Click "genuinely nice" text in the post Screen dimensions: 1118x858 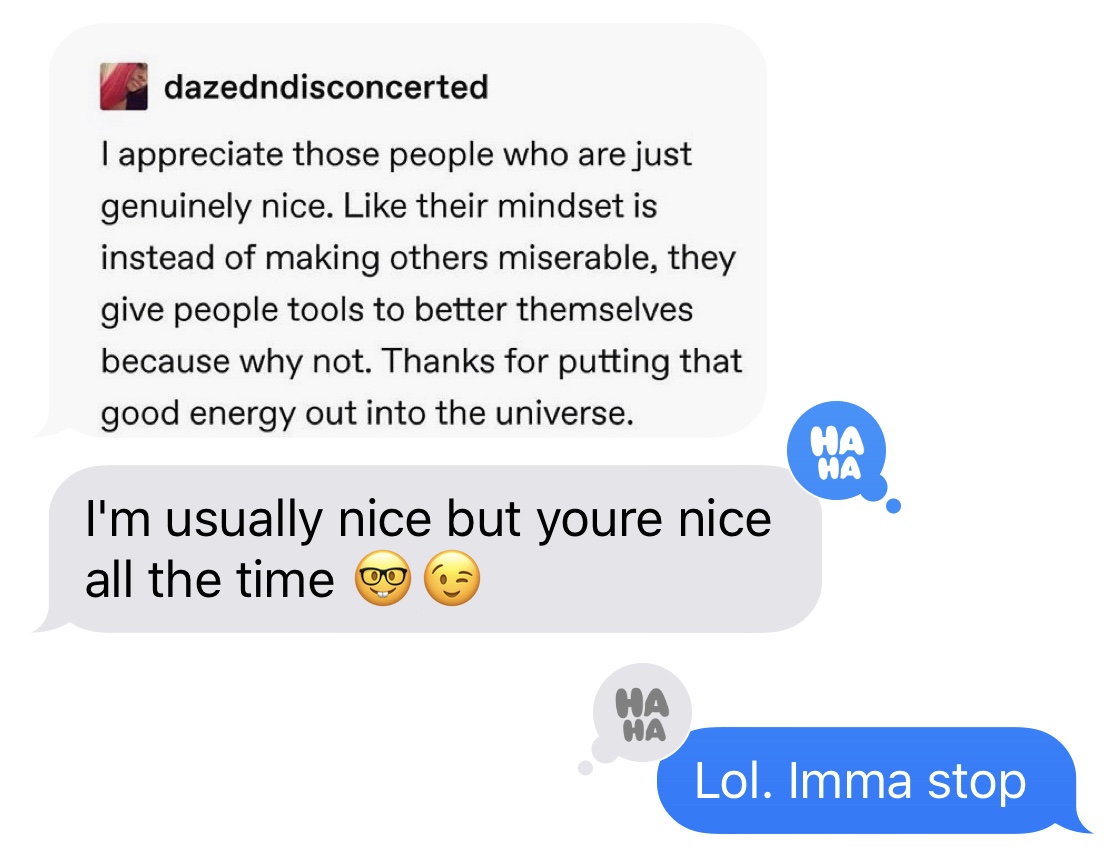coord(217,207)
